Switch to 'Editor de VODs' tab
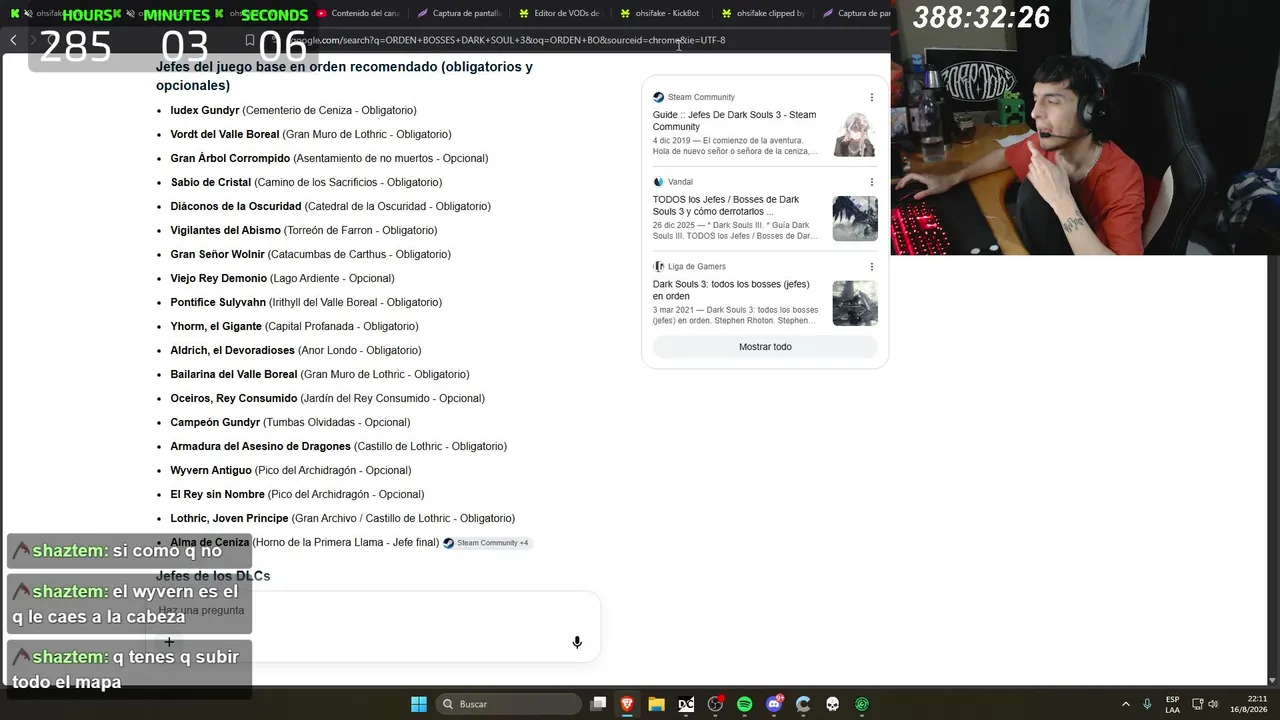Image resolution: width=1280 pixels, height=720 pixels. coord(559,13)
